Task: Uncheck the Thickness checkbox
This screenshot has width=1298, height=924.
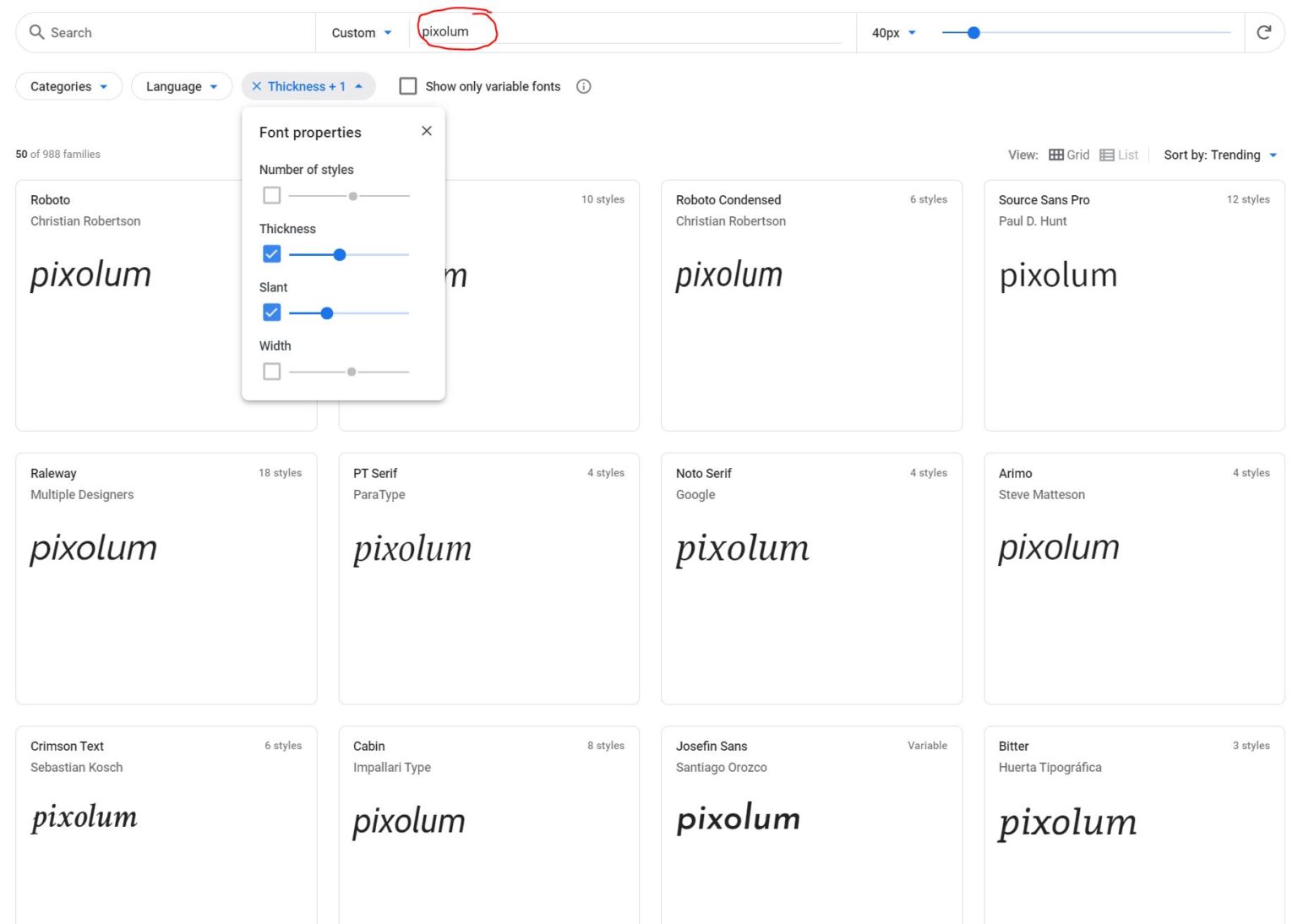Action: pos(271,254)
